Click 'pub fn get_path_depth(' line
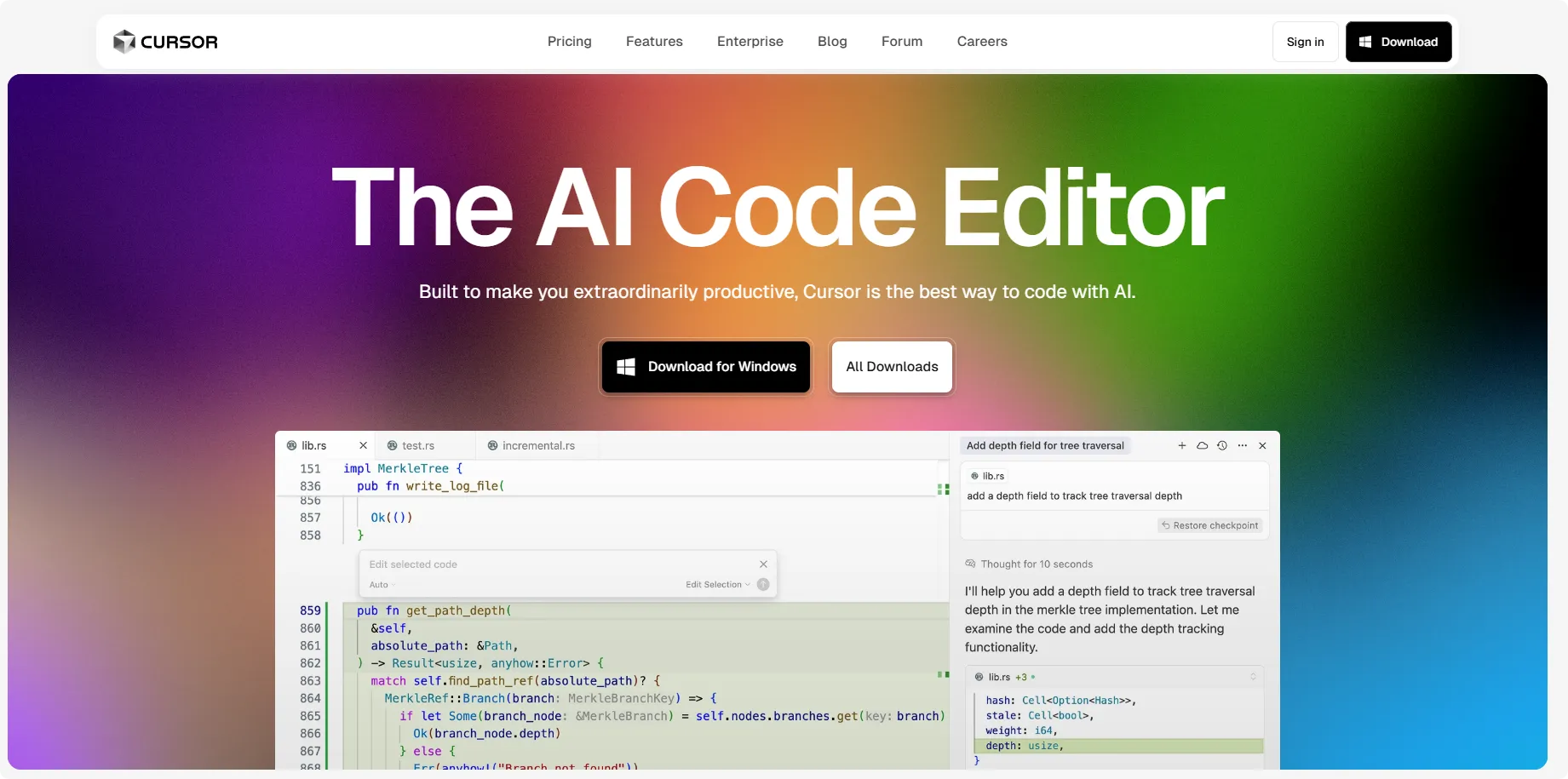This screenshot has width=1568, height=779. [434, 610]
